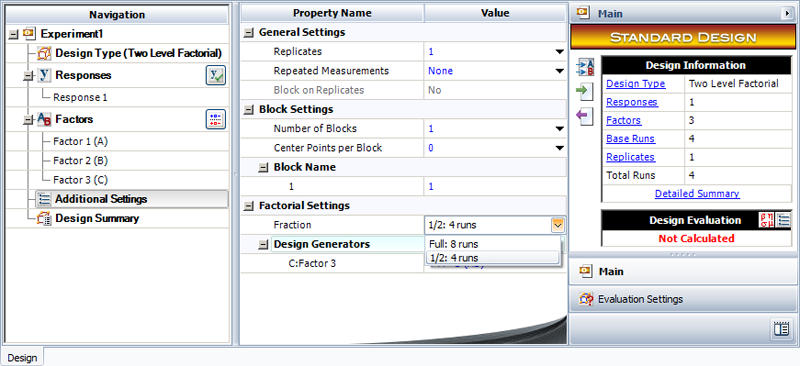Click the Value column header
This screenshot has height=366, width=800.
[x=495, y=13]
